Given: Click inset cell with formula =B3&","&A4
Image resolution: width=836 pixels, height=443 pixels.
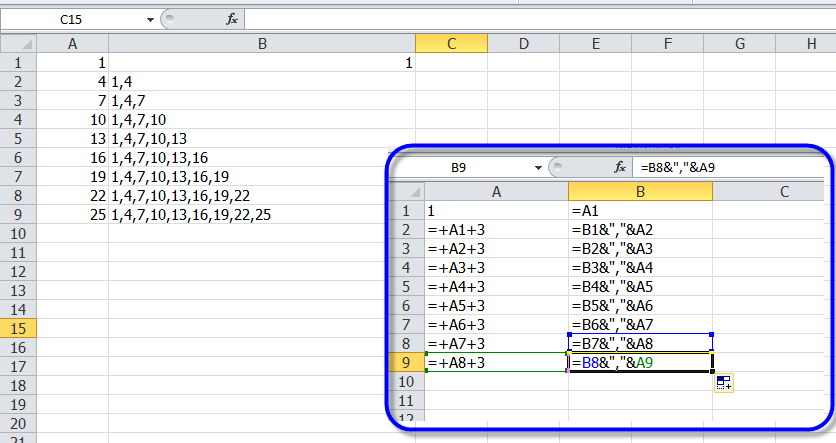Looking at the screenshot, I should (x=640, y=268).
